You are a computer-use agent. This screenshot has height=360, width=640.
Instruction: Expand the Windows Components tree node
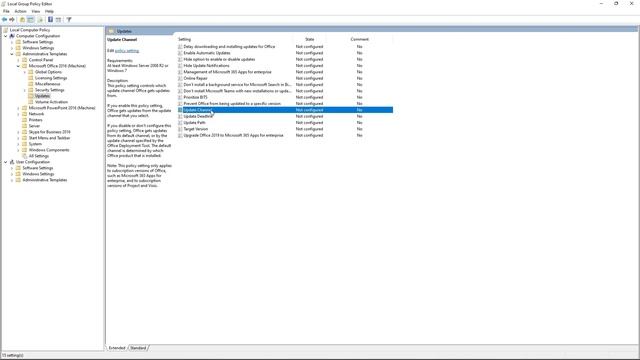18,150
